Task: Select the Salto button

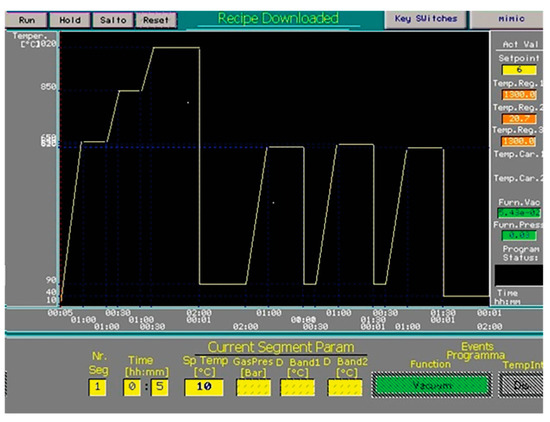Action: click(x=113, y=20)
